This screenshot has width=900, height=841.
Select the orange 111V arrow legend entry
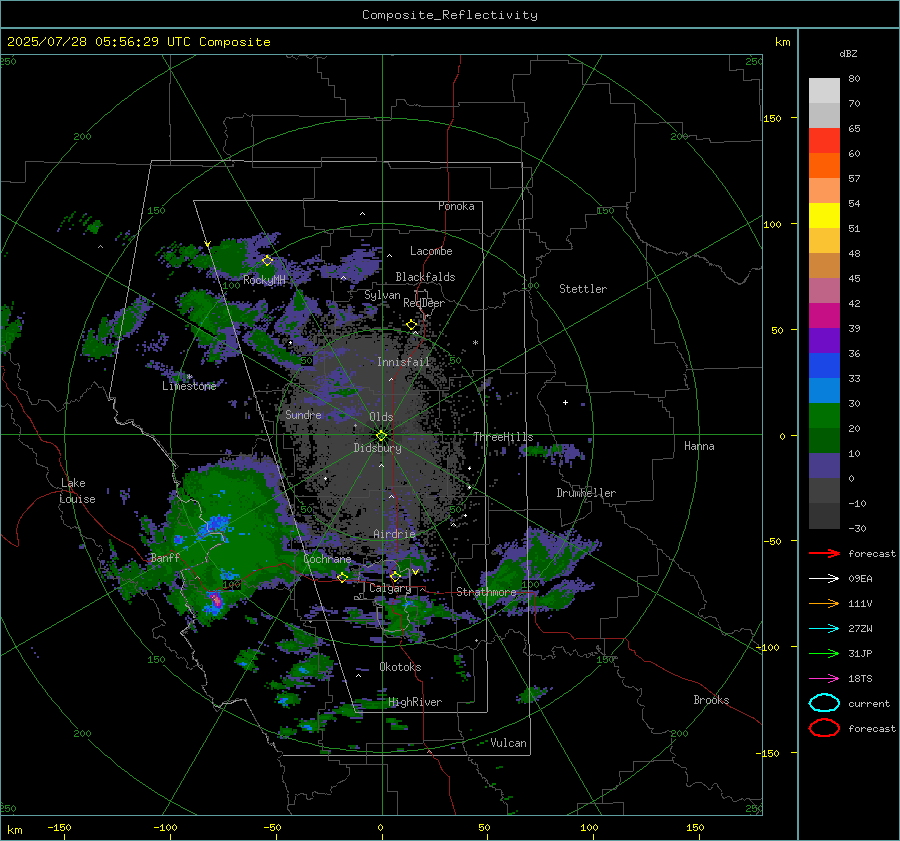(x=824, y=603)
